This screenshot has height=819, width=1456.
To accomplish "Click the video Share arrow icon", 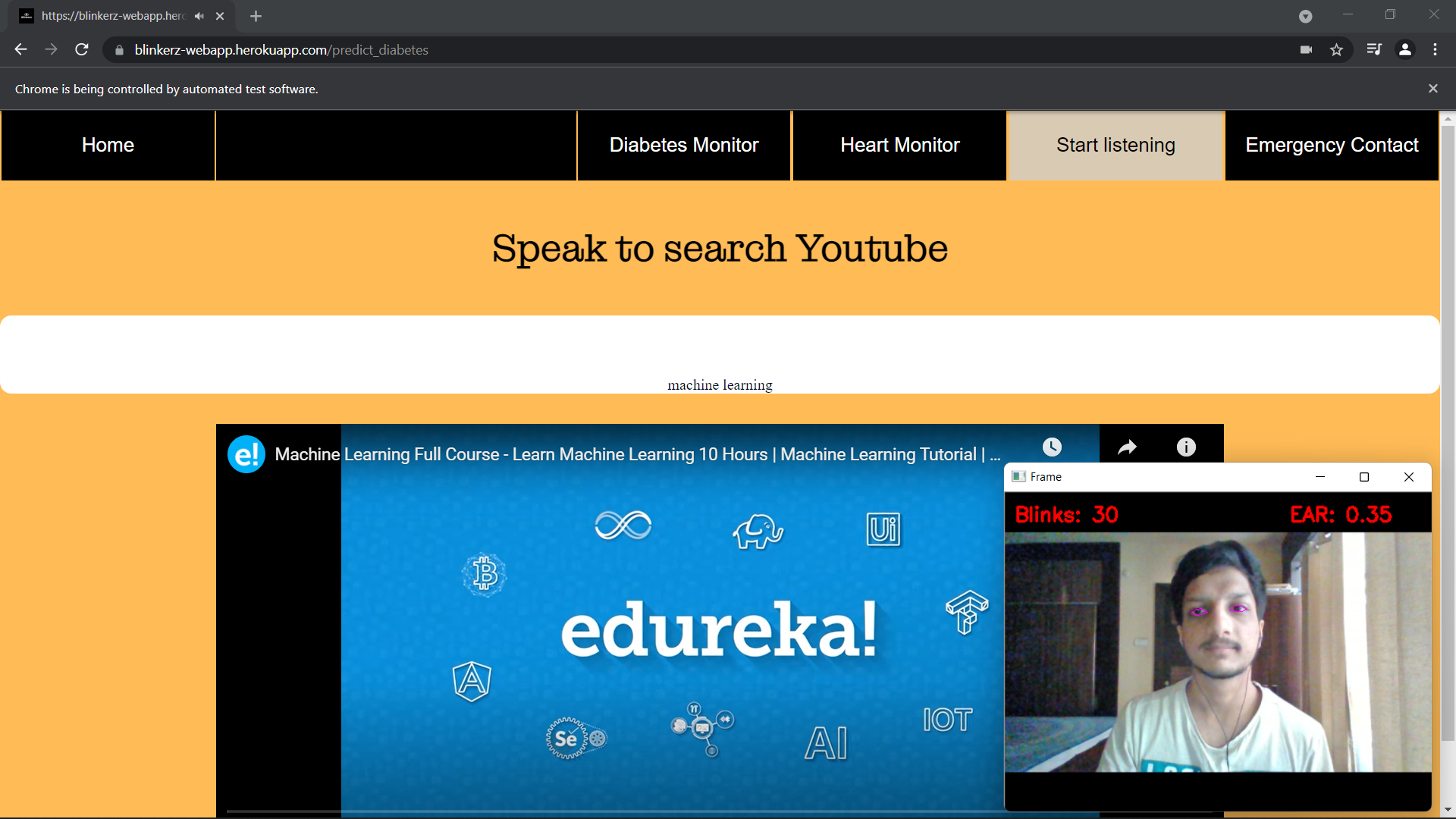I will pyautogui.click(x=1127, y=447).
